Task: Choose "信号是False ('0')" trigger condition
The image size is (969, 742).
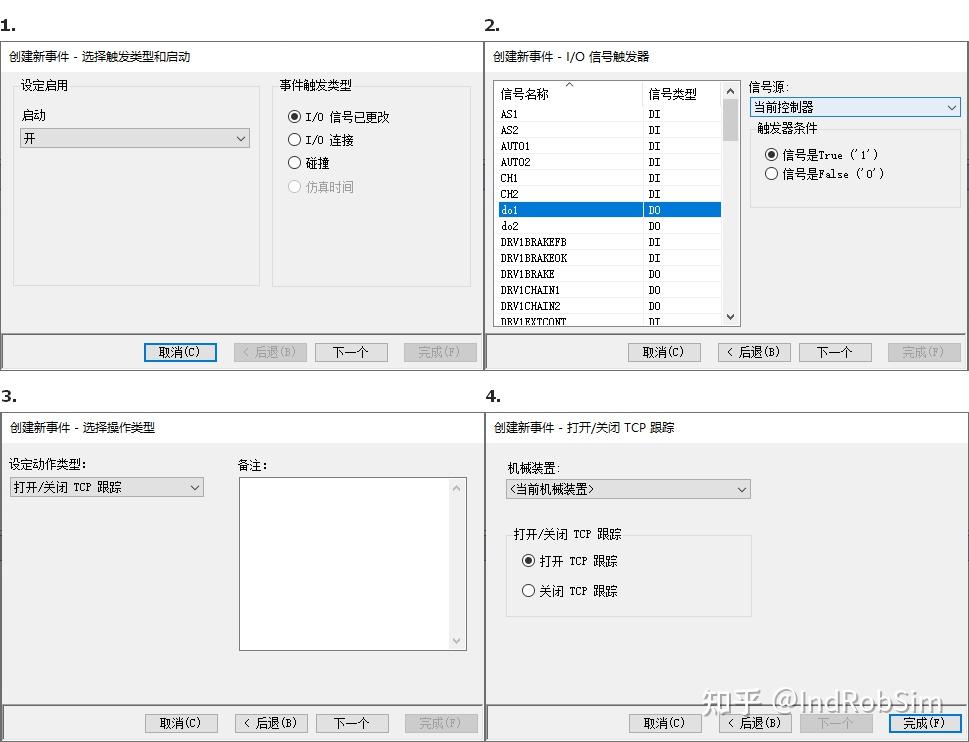Action: coord(771,173)
